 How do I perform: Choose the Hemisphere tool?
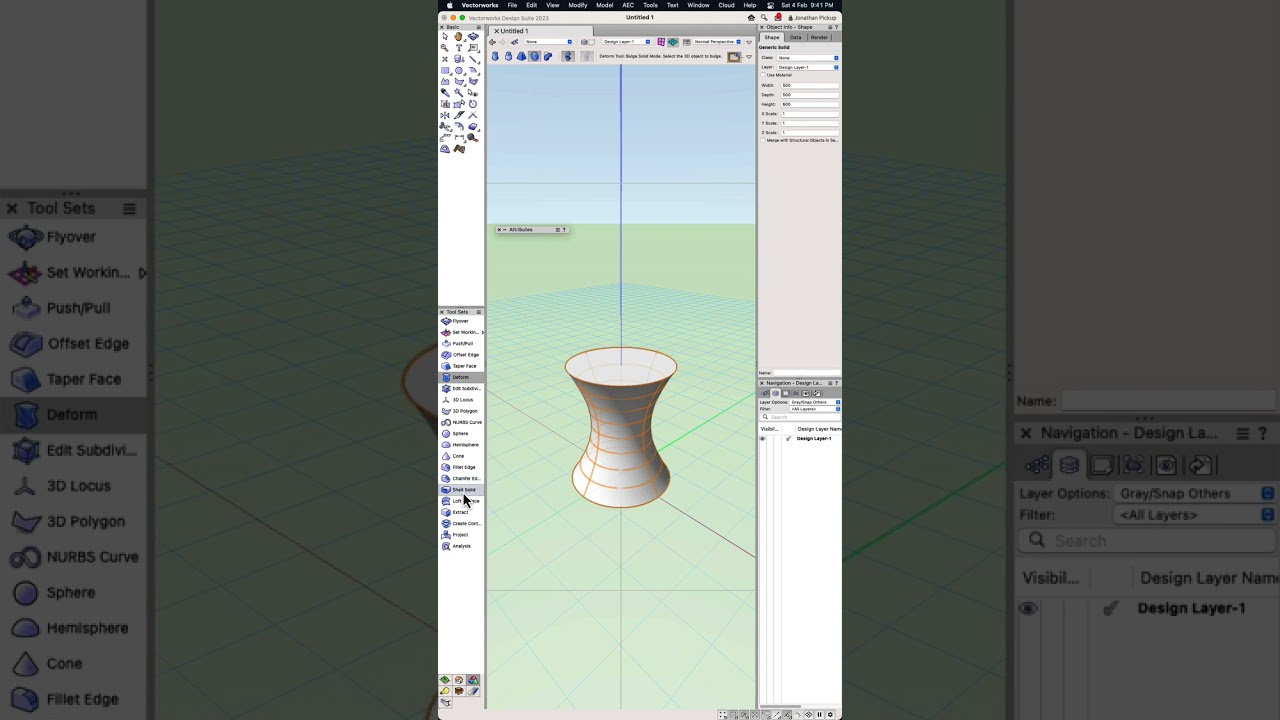tap(461, 444)
